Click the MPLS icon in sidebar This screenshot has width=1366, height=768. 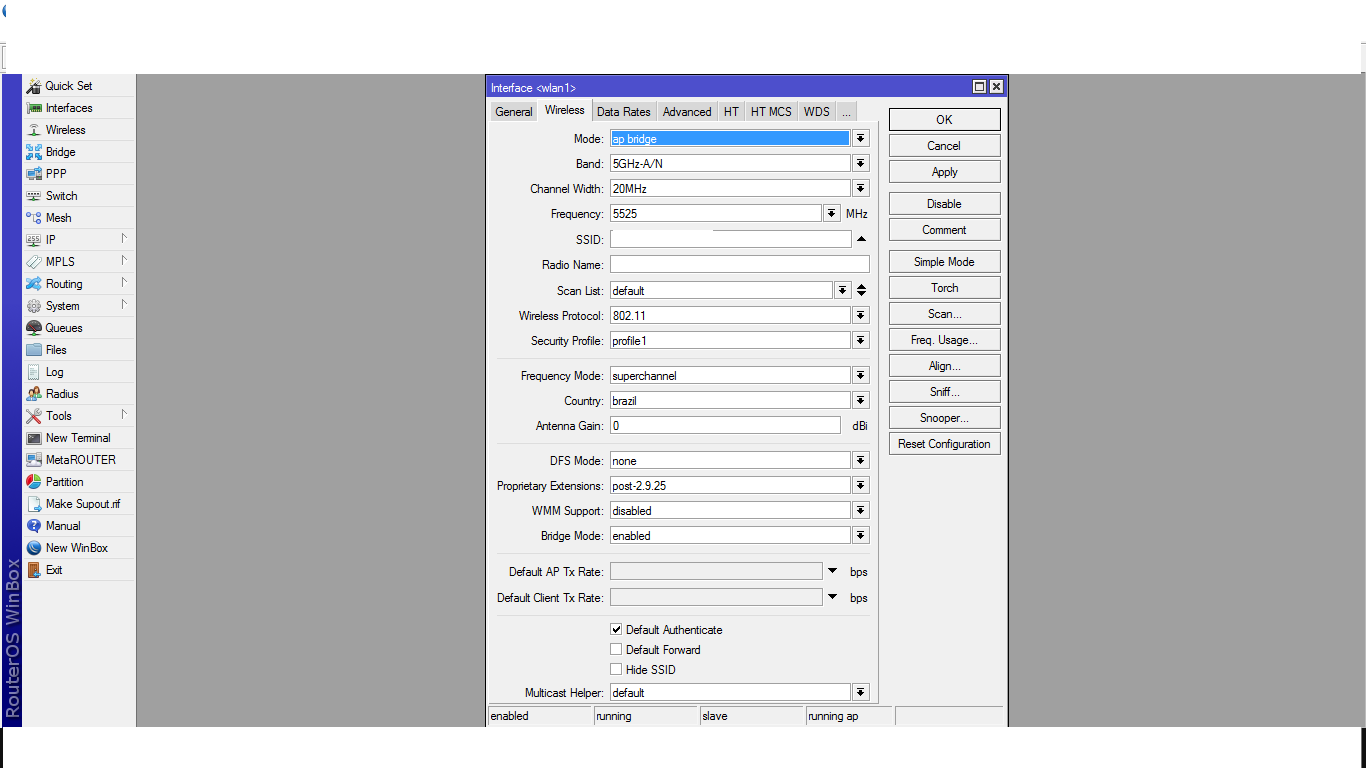click(34, 262)
